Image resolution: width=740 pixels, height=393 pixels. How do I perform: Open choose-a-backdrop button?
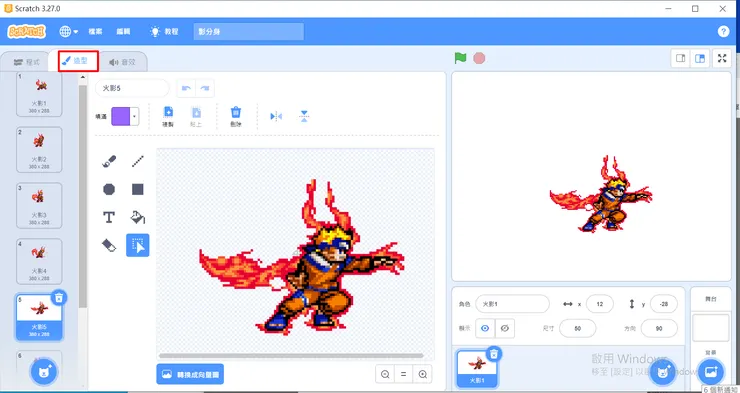(710, 372)
